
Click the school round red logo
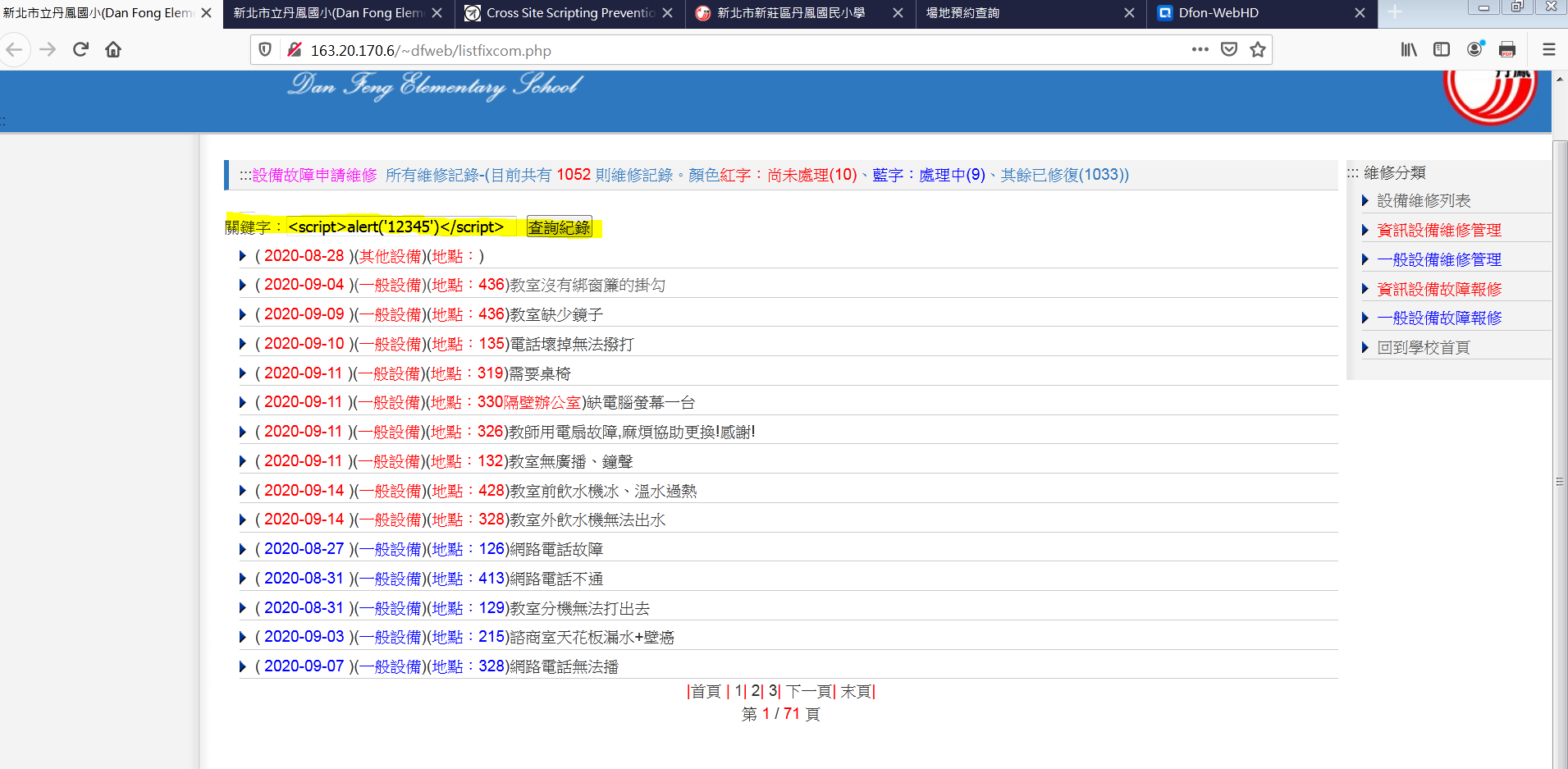[x=1490, y=97]
